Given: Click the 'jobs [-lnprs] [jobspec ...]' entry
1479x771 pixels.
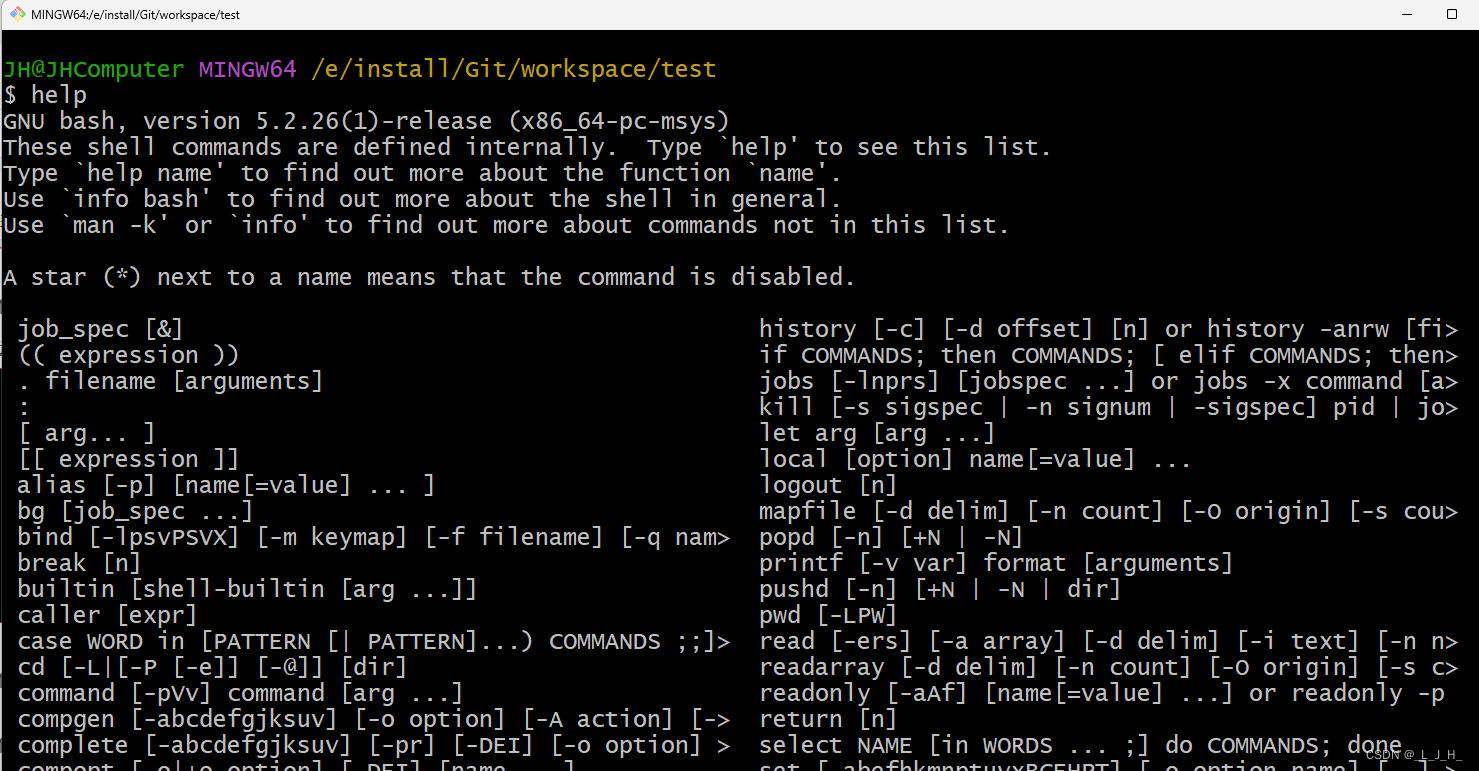Looking at the screenshot, I should click(x=1108, y=381).
